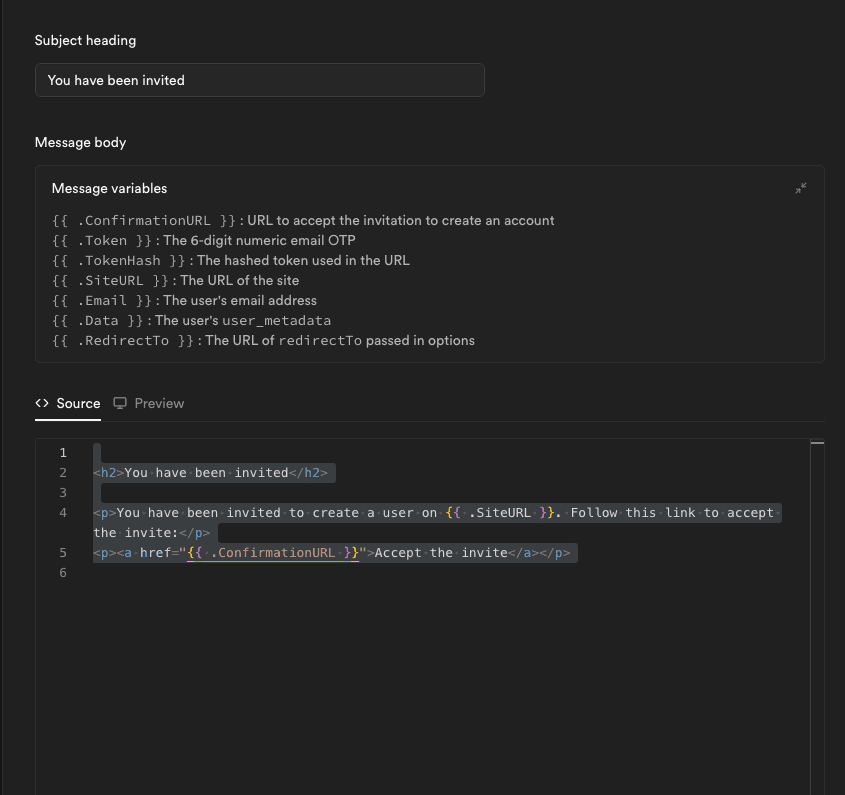Switch to the Preview tab
Image resolution: width=845 pixels, height=795 pixels.
pos(149,403)
